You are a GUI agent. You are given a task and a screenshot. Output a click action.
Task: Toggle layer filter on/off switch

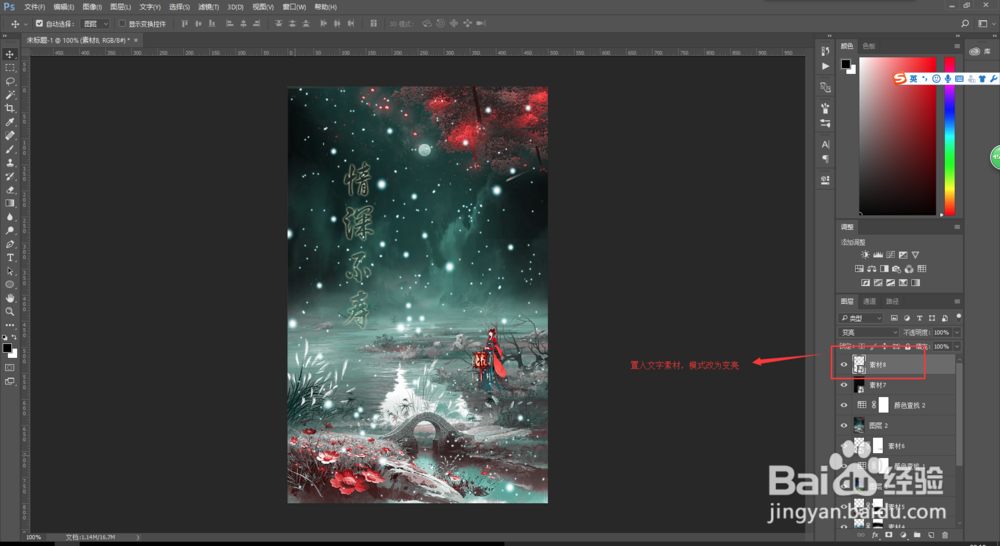[x=959, y=317]
